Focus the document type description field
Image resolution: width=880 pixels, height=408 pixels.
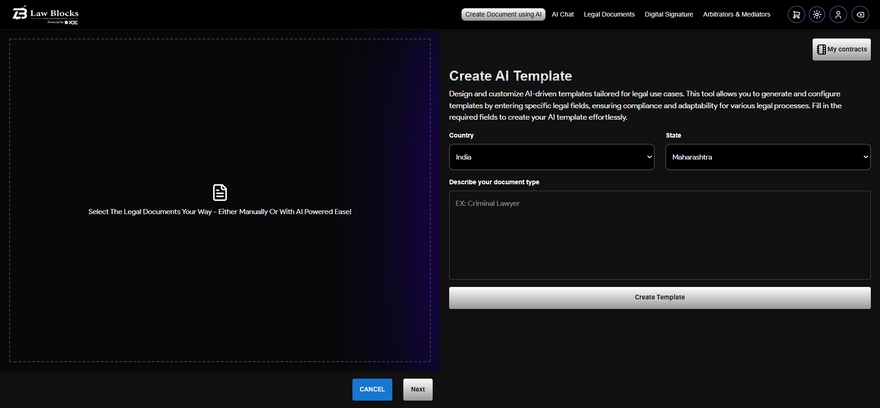pyautogui.click(x=659, y=235)
